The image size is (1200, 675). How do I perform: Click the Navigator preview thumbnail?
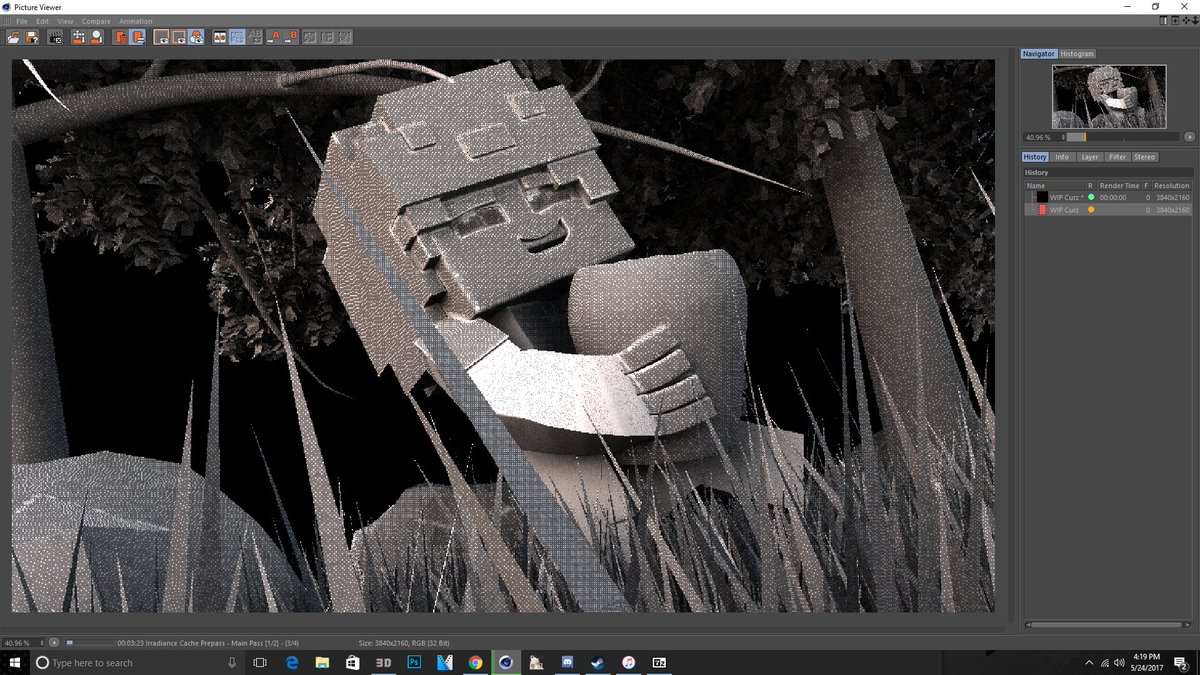(x=1108, y=96)
